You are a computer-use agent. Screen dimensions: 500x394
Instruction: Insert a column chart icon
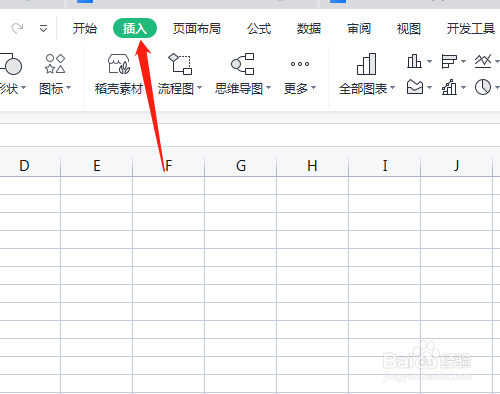414,61
